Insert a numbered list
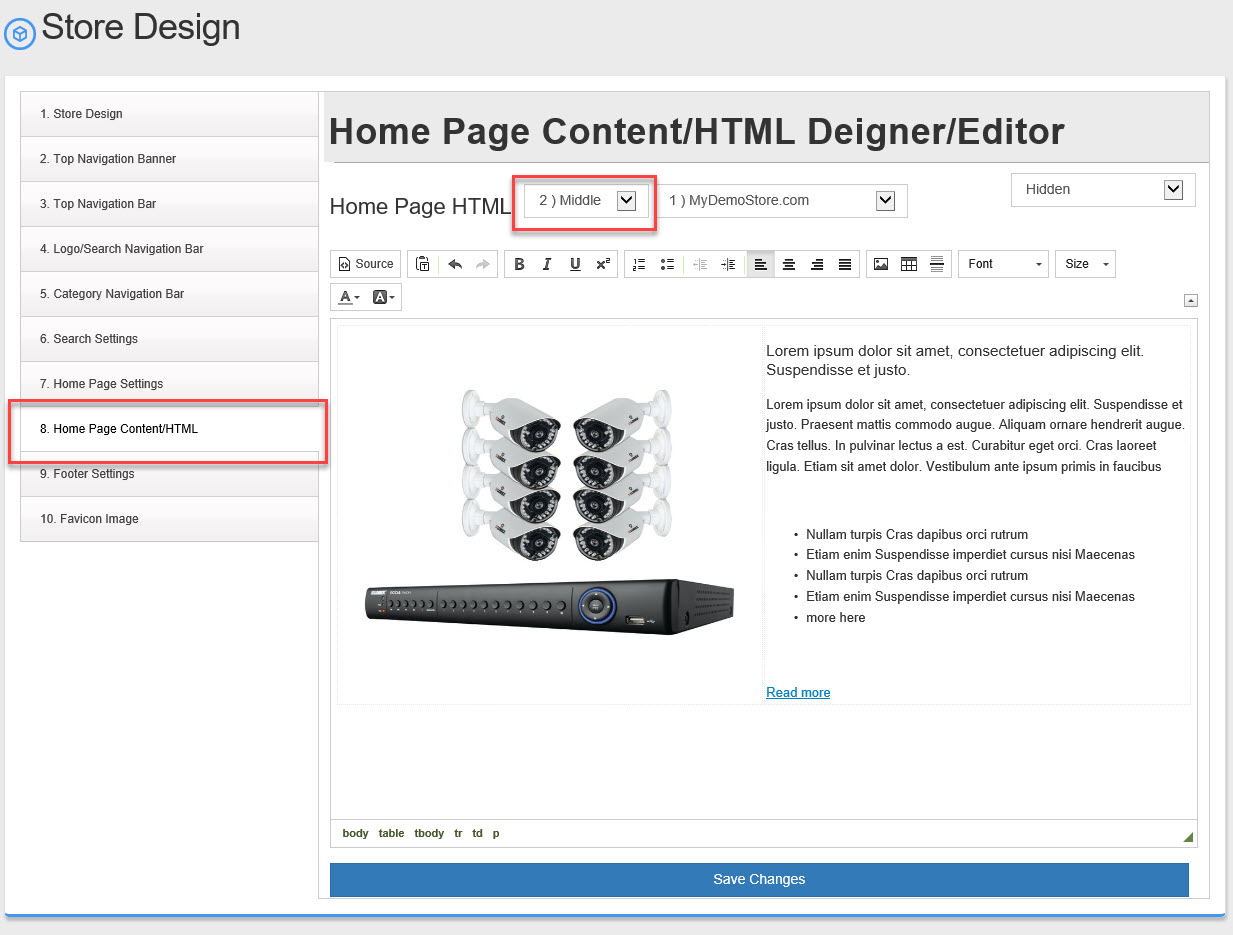 (639, 264)
